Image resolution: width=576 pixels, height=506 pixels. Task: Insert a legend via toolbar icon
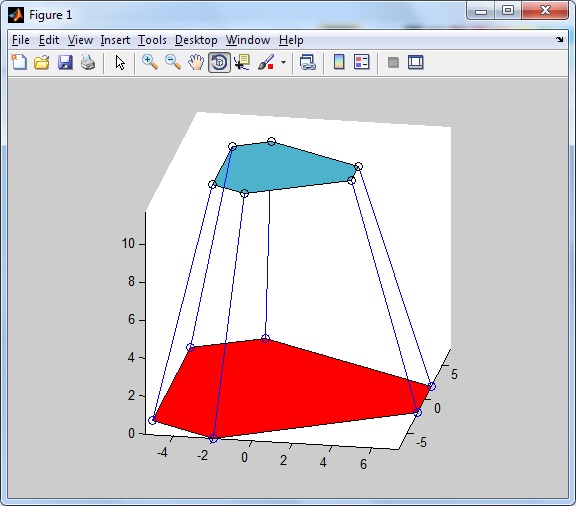tap(361, 62)
